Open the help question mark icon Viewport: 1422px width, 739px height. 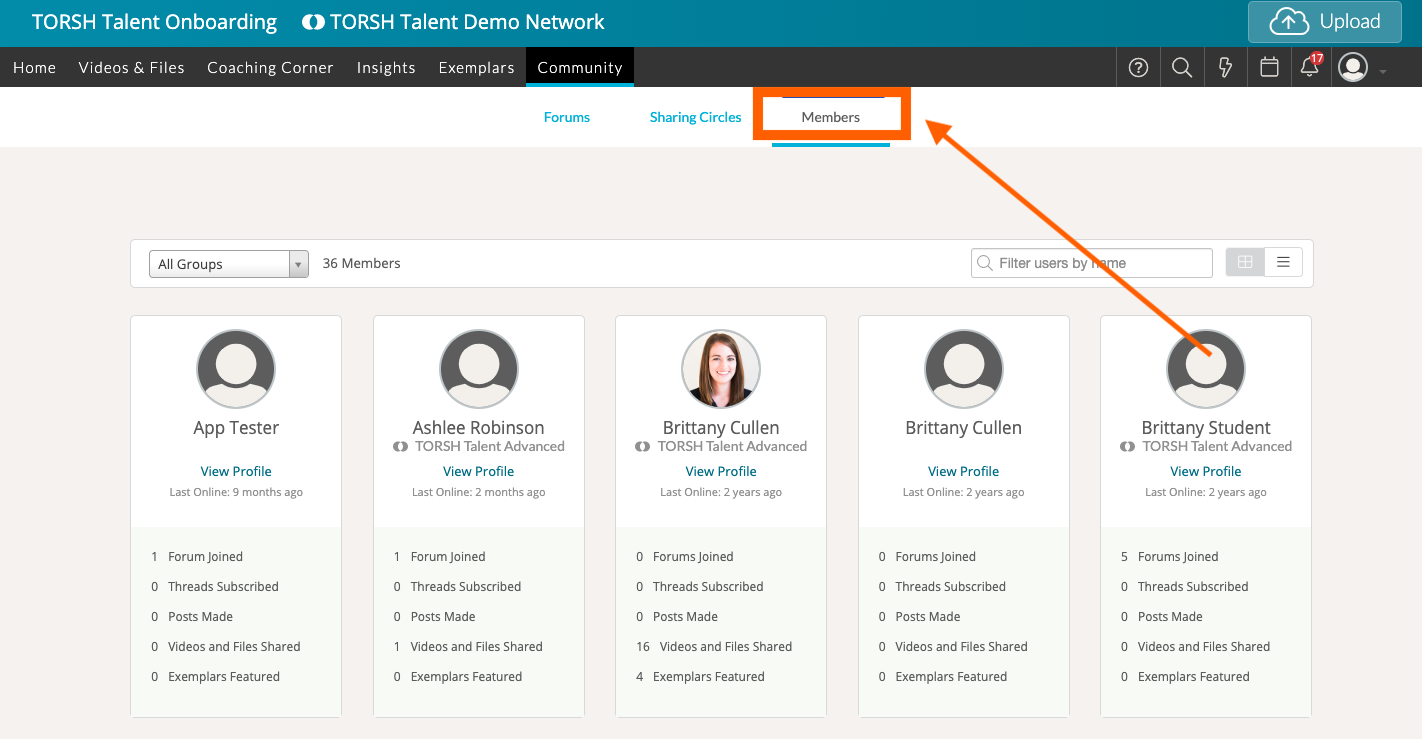pyautogui.click(x=1138, y=68)
